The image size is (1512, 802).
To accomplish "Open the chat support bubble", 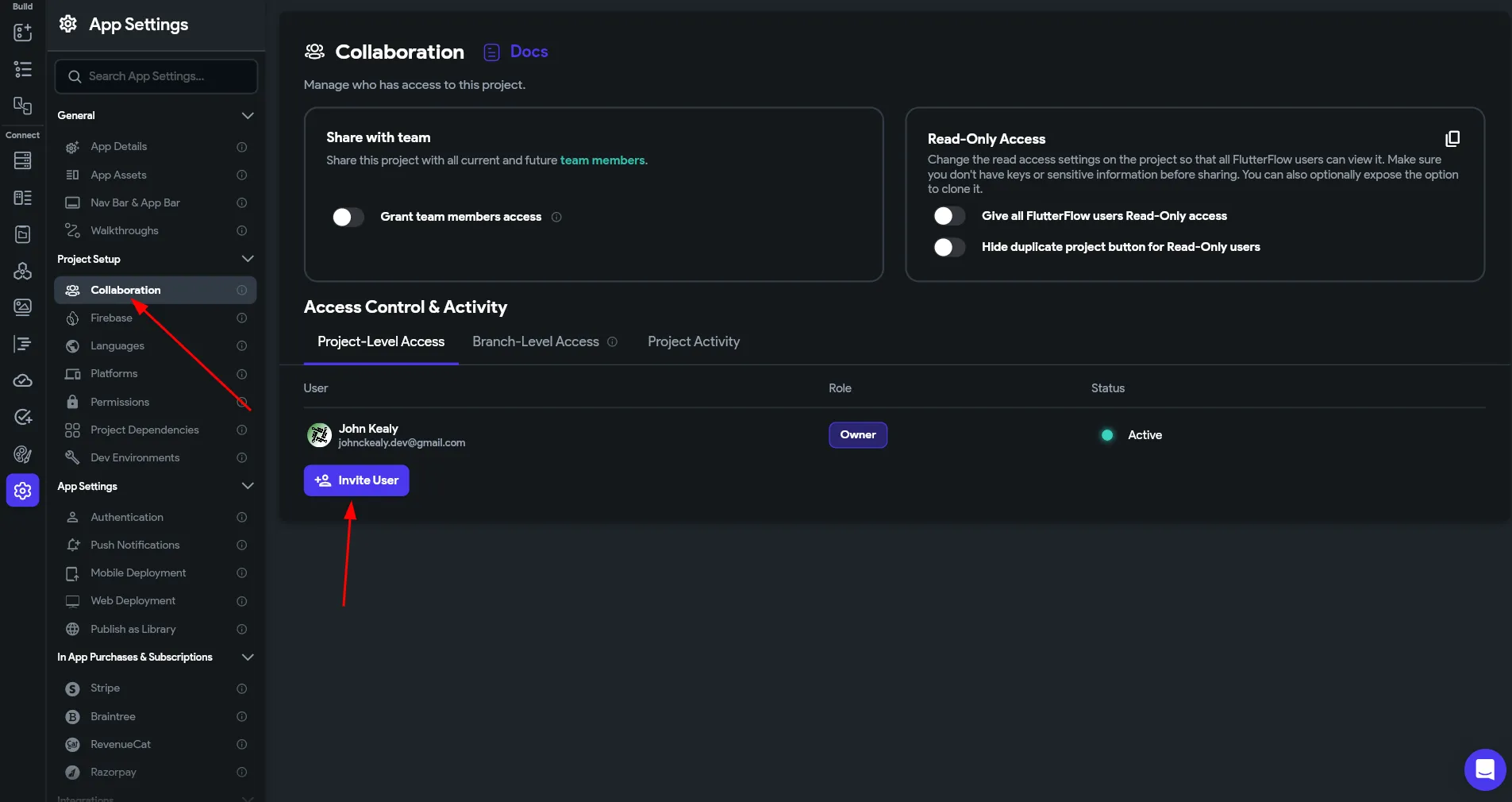I will (1485, 769).
